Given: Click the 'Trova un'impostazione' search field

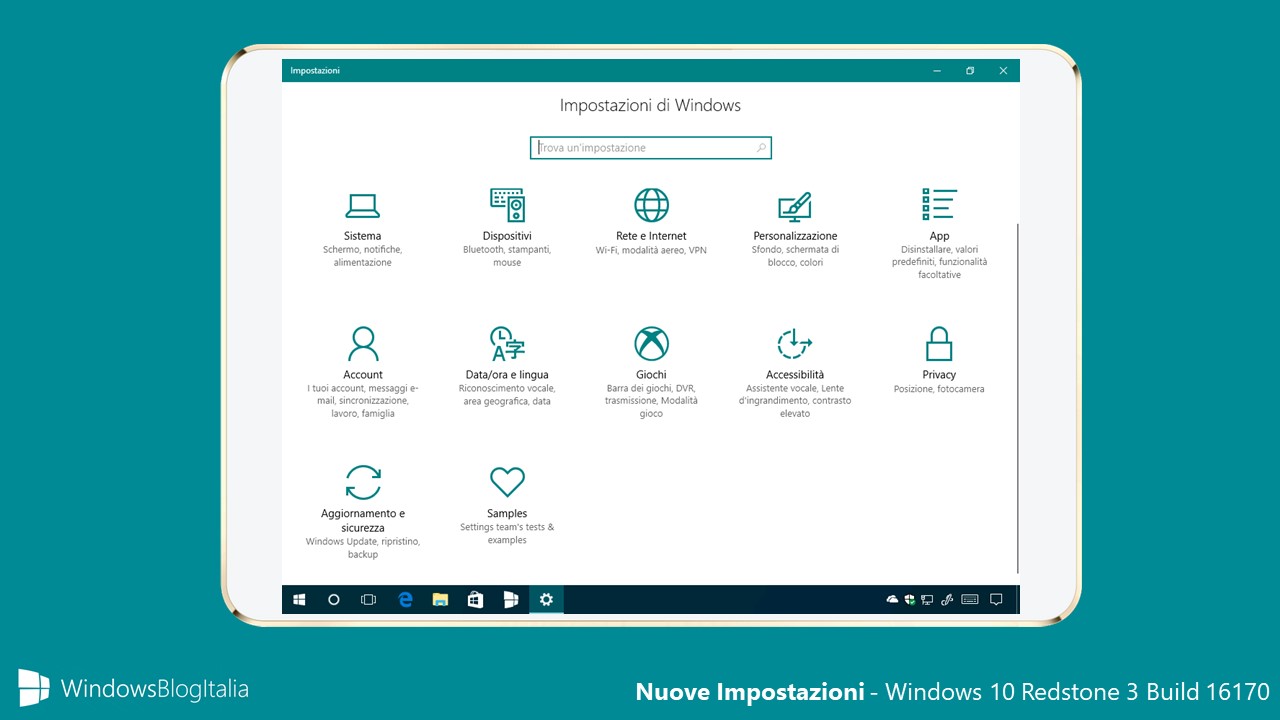Looking at the screenshot, I should 651,148.
